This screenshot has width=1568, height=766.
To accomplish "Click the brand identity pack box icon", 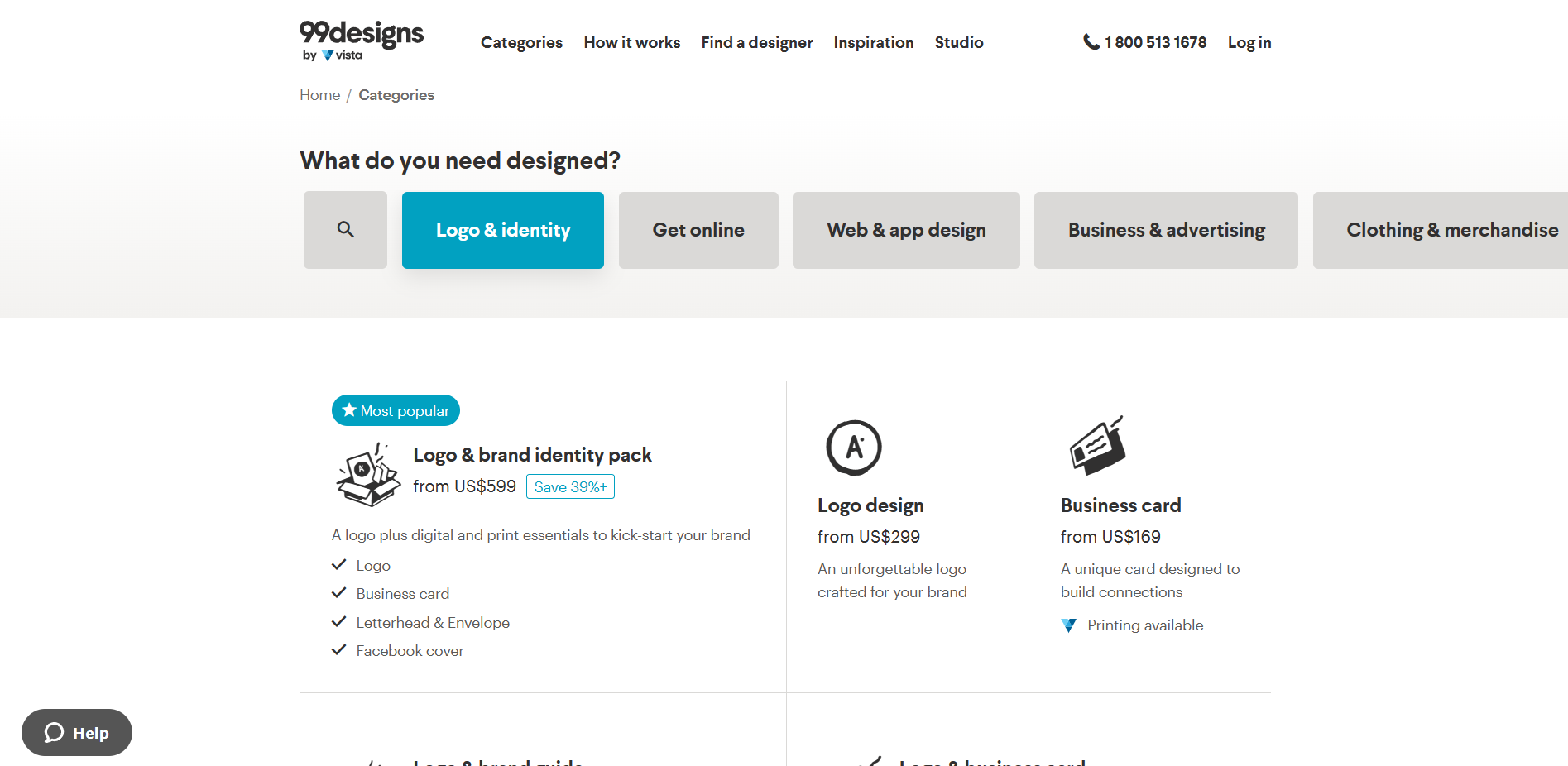I will click(x=368, y=475).
